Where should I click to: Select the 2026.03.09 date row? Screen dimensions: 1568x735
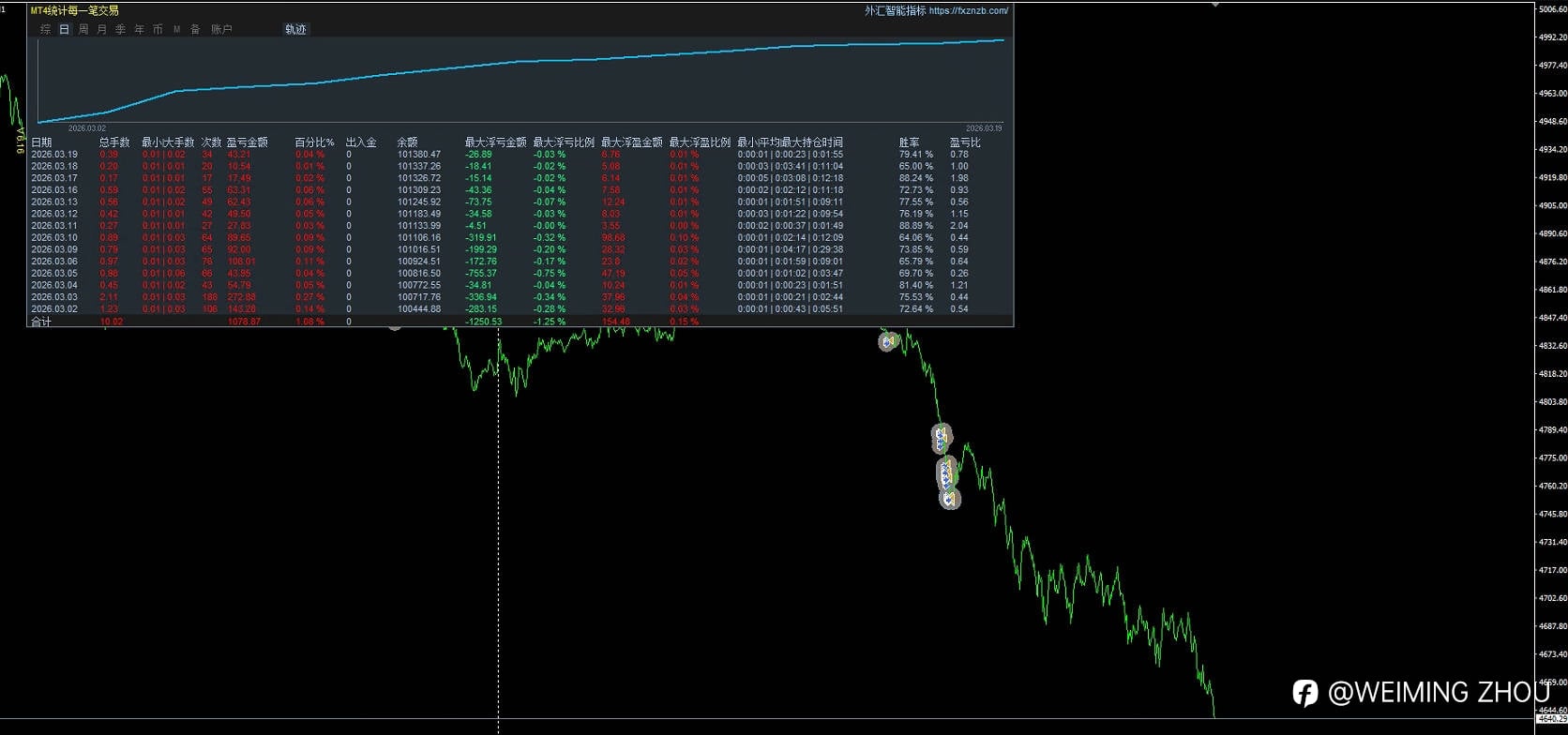tap(54, 249)
